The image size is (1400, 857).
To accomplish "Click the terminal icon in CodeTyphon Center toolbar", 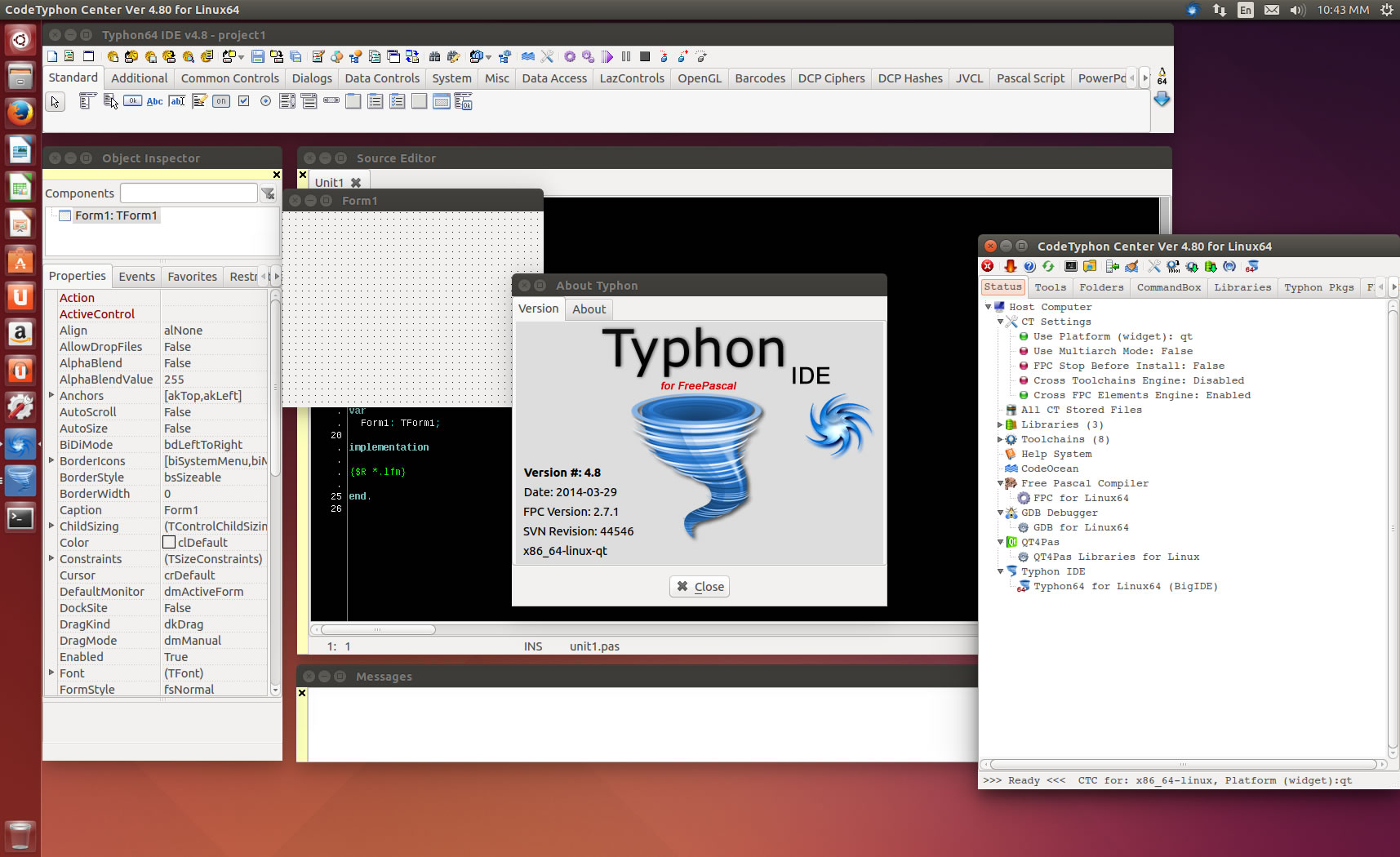I will [1071, 266].
